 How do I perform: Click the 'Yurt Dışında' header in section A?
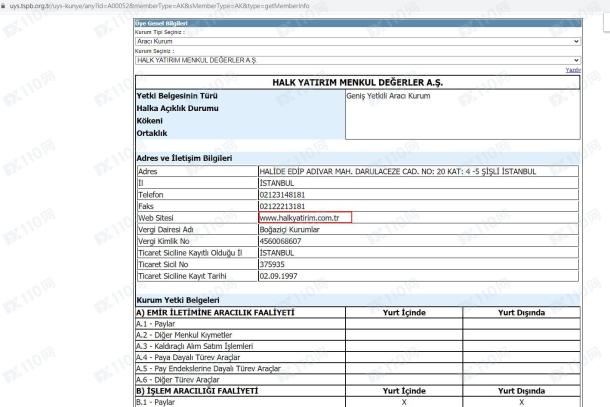coord(521,312)
